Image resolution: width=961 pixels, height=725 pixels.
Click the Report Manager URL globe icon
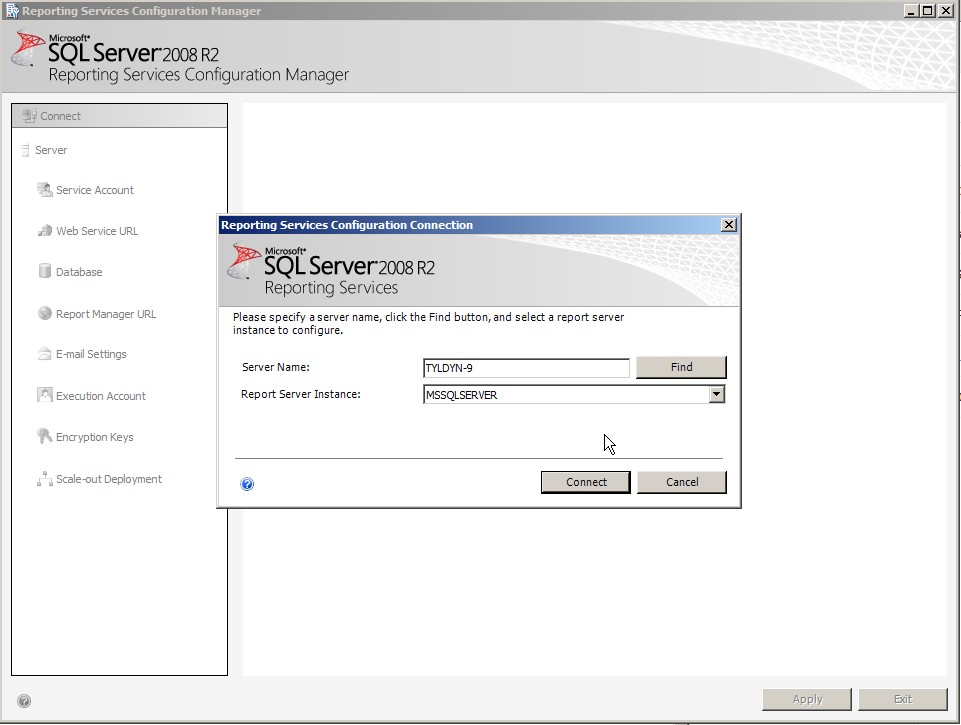tap(44, 314)
